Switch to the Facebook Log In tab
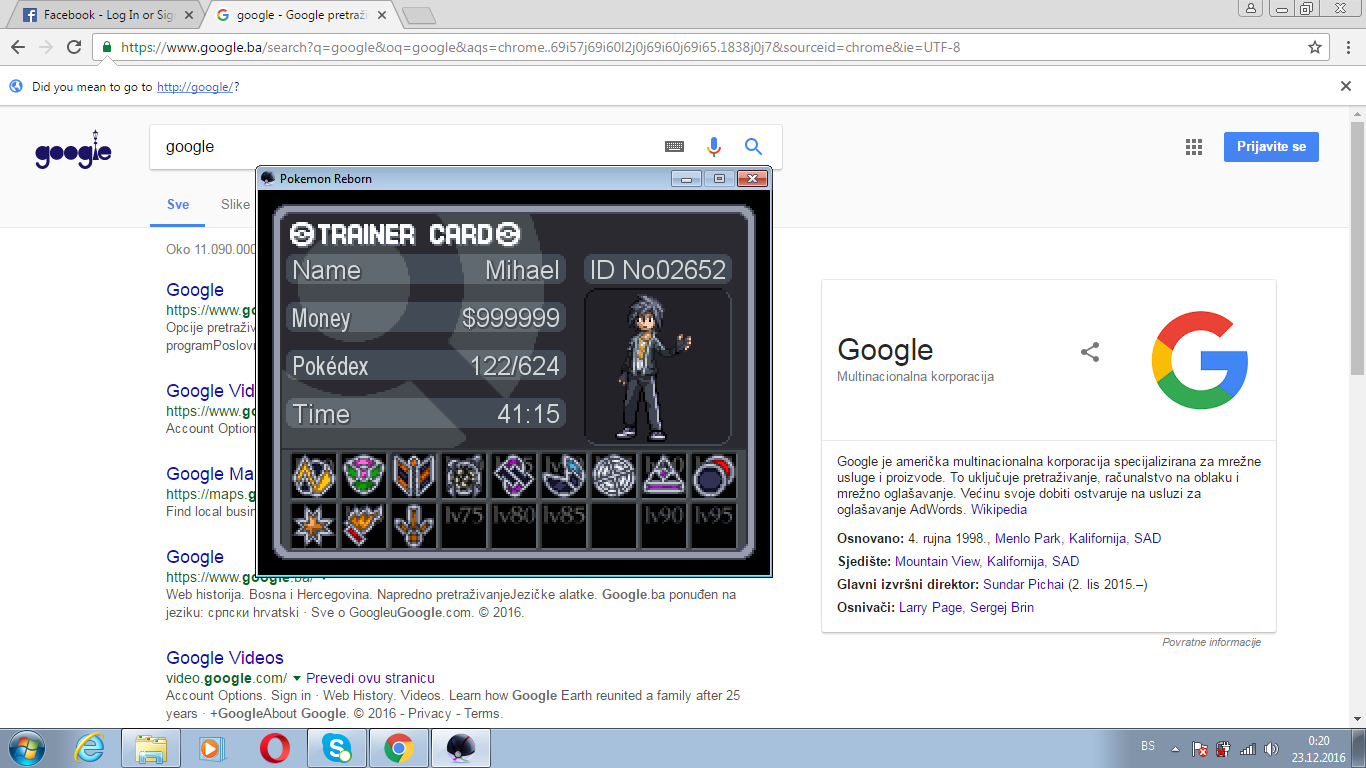Image resolution: width=1366 pixels, height=768 pixels. point(104,15)
